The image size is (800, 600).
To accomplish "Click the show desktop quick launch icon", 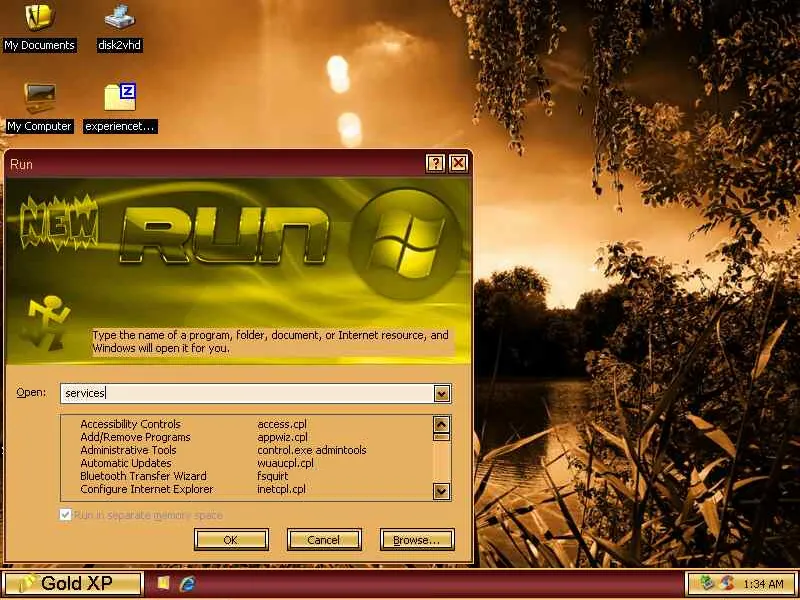I will [163, 583].
